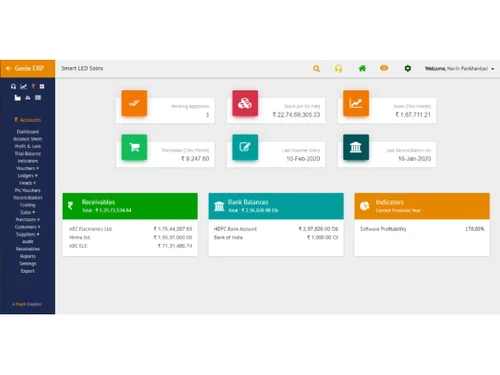This screenshot has height=375, width=500.
Task: Click the Purchases value 9,247.80
Action: [x=195, y=159]
